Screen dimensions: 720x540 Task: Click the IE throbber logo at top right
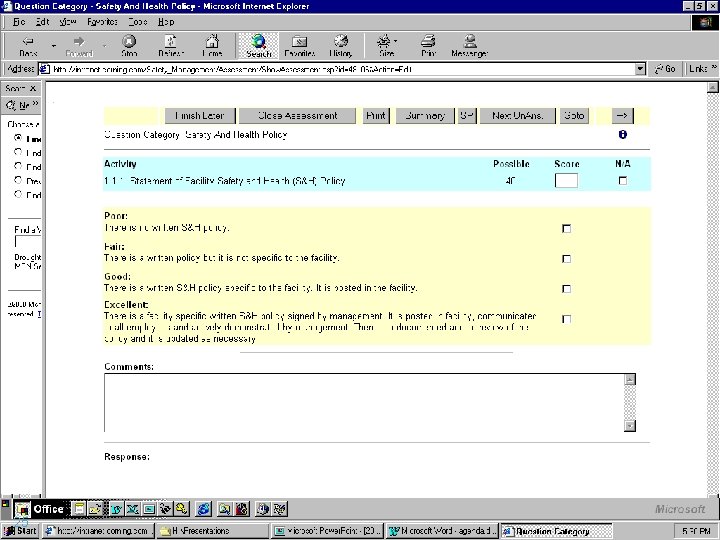[x=705, y=22]
